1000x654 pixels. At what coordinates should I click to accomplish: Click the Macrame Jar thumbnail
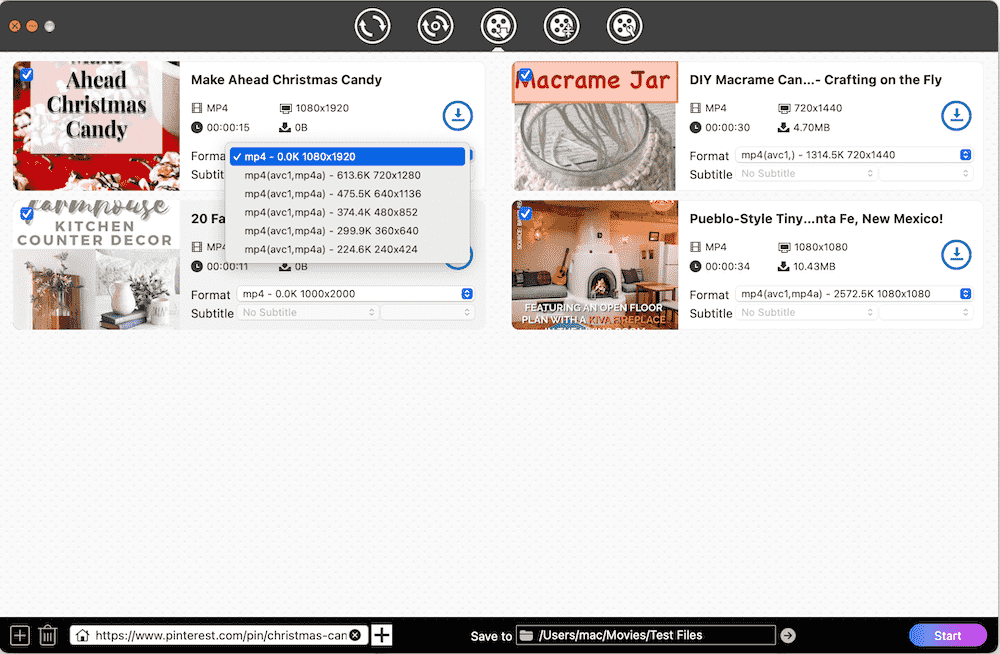coord(594,126)
